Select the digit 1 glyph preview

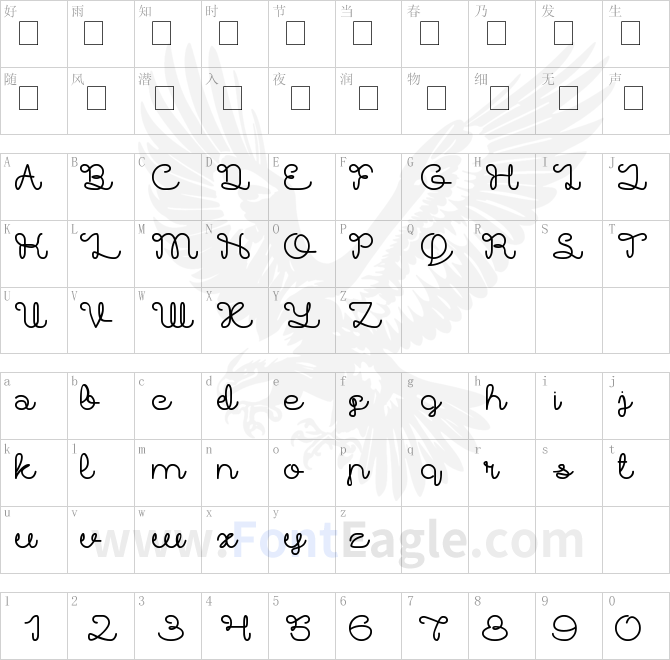(x=33, y=628)
